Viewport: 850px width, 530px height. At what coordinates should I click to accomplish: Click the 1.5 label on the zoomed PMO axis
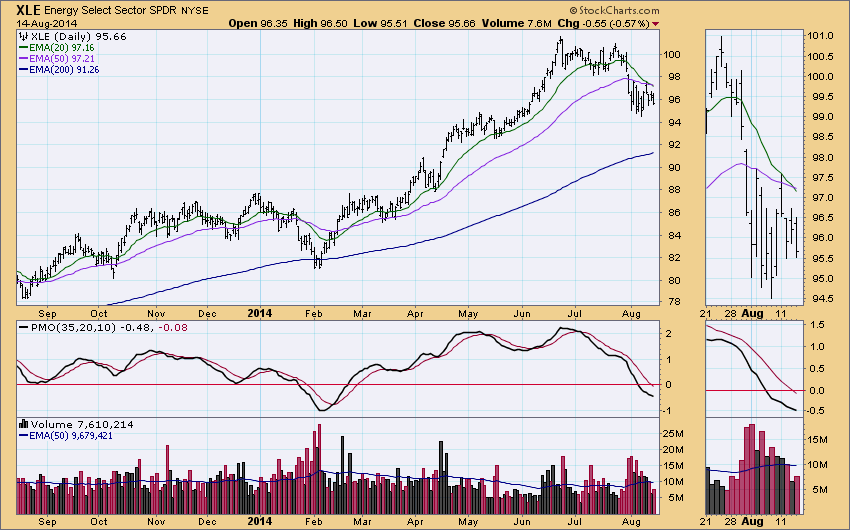pyautogui.click(x=819, y=325)
